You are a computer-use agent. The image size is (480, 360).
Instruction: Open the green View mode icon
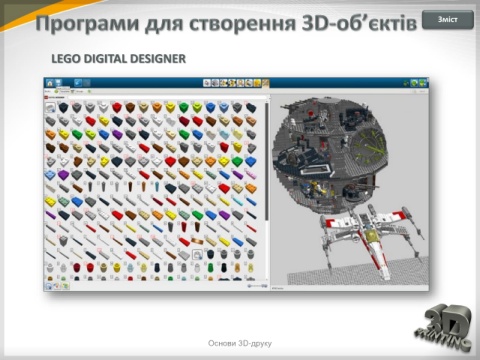click(414, 83)
